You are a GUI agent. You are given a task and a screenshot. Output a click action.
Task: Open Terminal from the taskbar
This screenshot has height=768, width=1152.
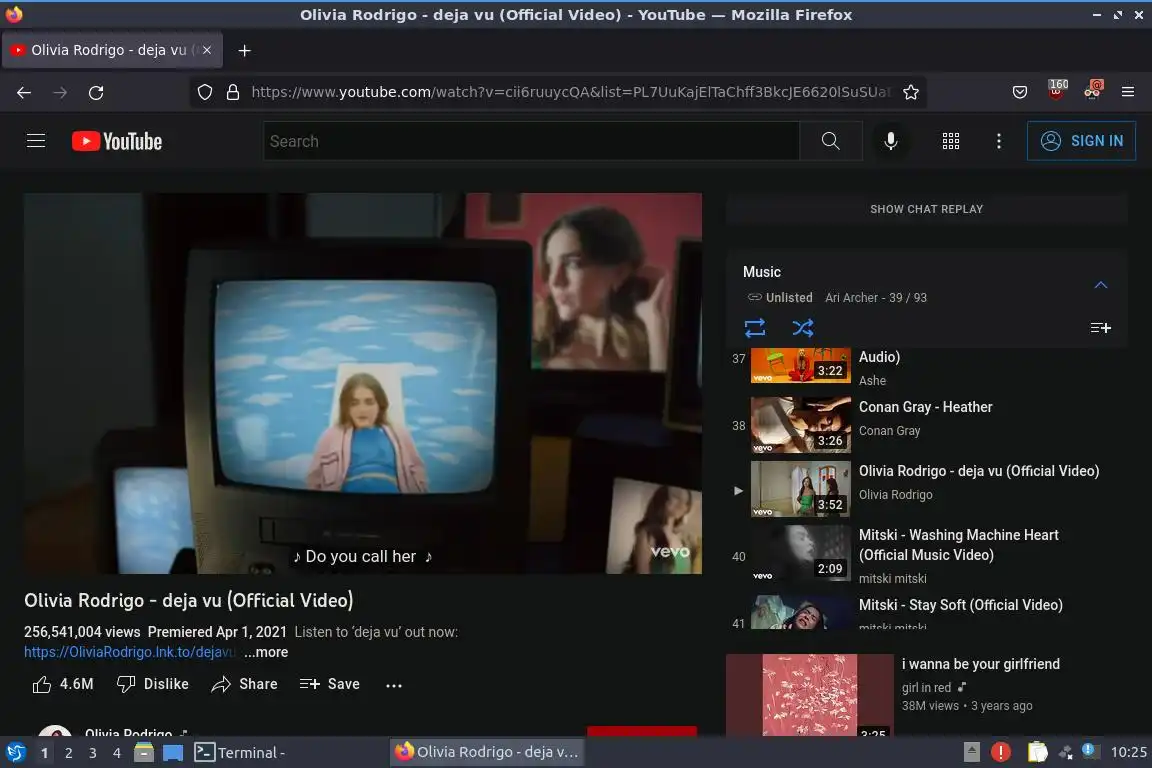[240, 753]
